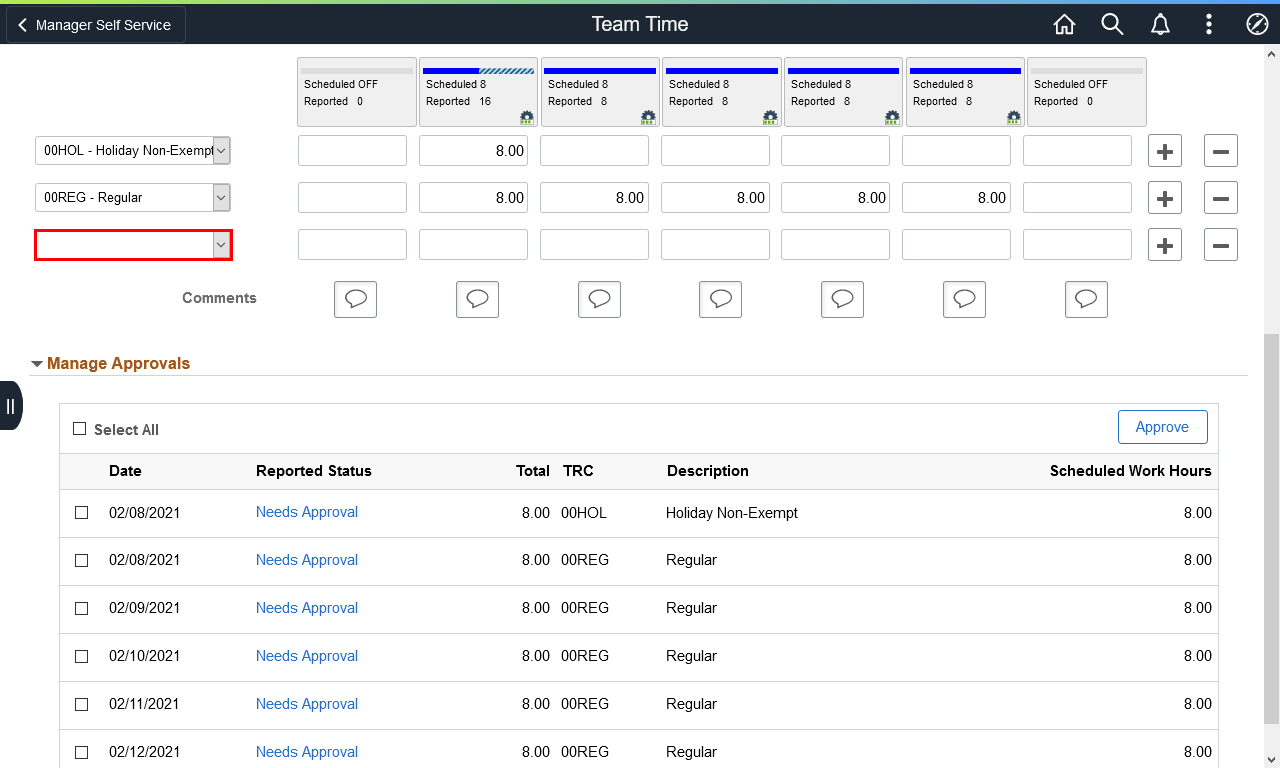Viewport: 1280px width, 768px height.
Task: Check the 02/08/2021 Holiday Non-Exempt row
Action: coord(82,513)
